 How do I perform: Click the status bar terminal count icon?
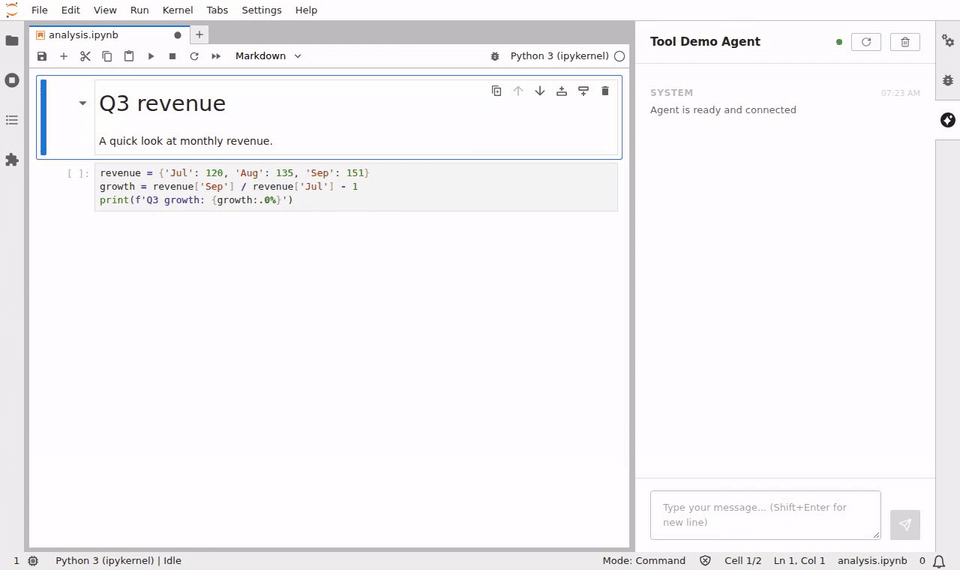33,561
